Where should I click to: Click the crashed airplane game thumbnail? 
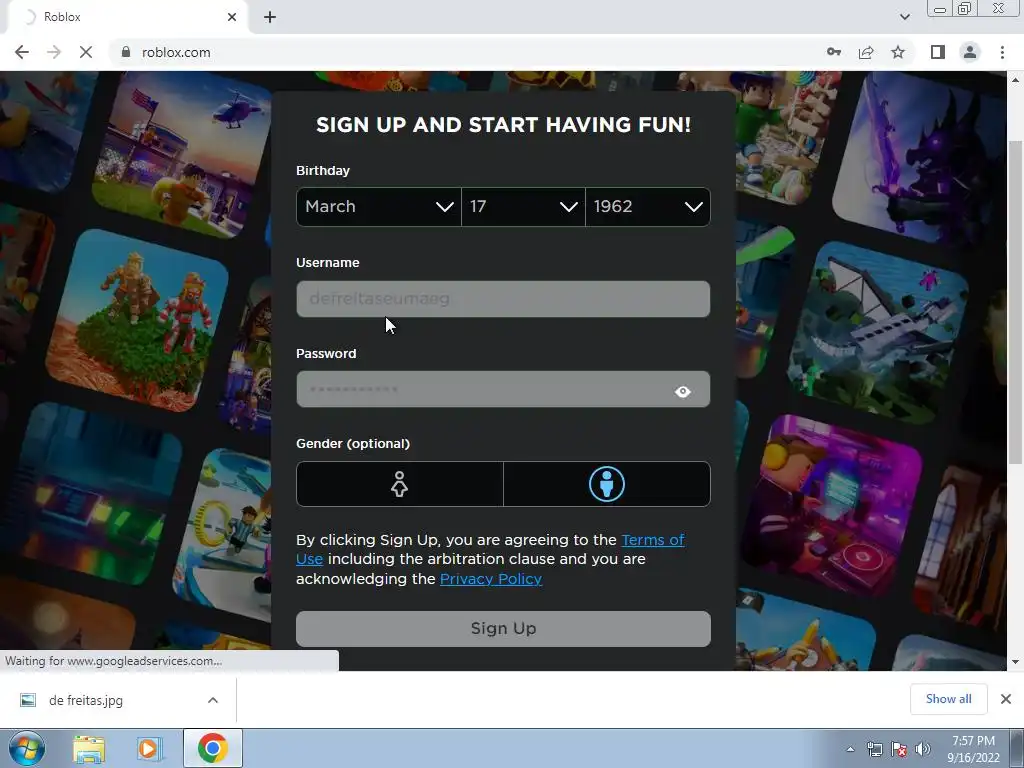tap(878, 333)
